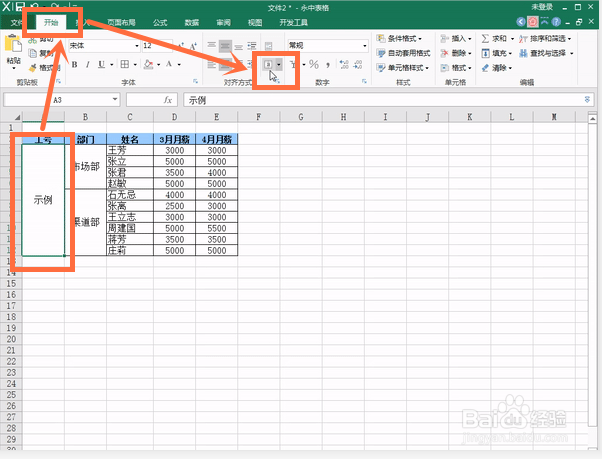Click the Clear (清除) button
Screen dimensions: 602x459
click(x=496, y=68)
